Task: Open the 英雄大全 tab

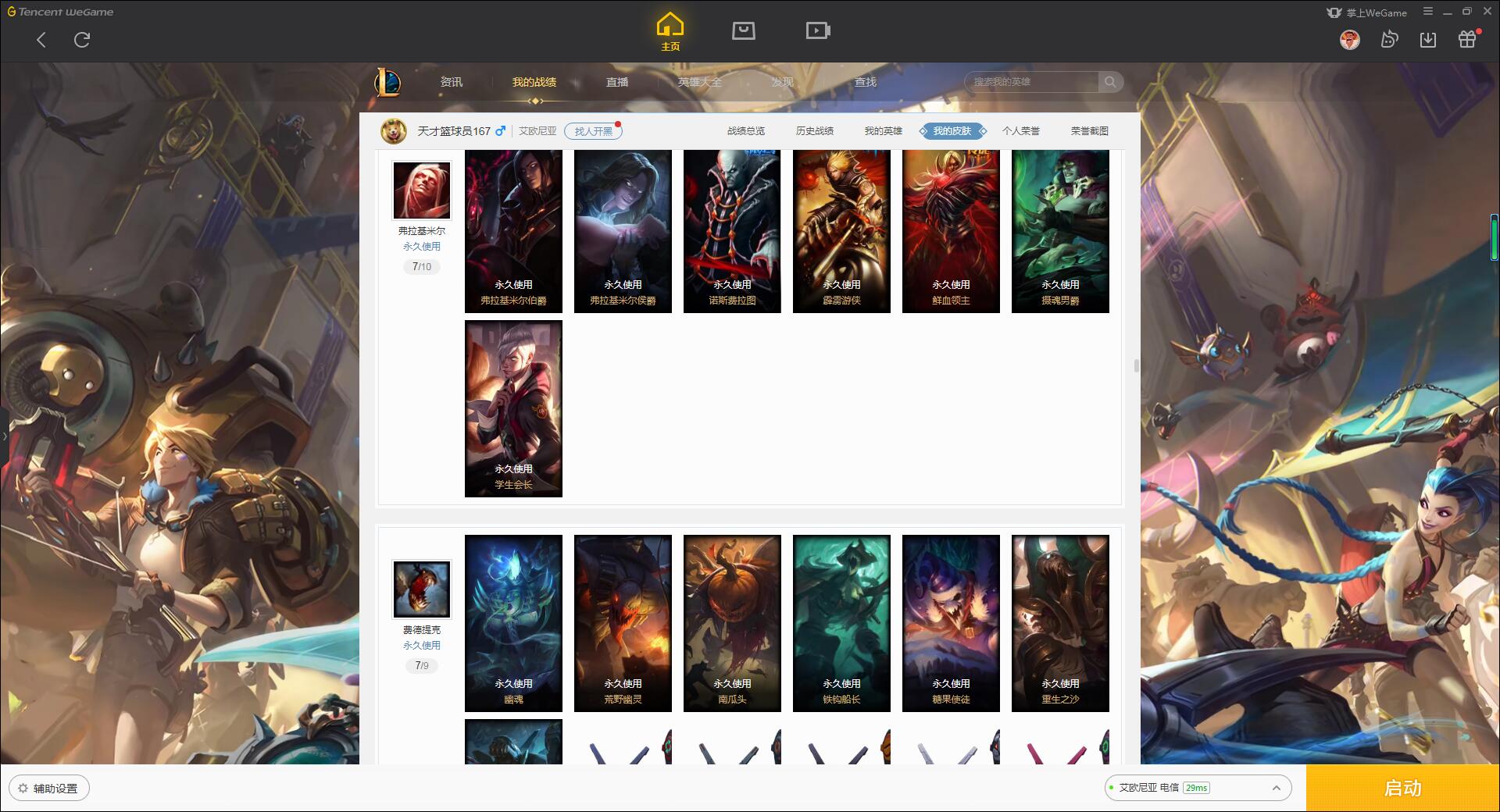Action: (700, 82)
